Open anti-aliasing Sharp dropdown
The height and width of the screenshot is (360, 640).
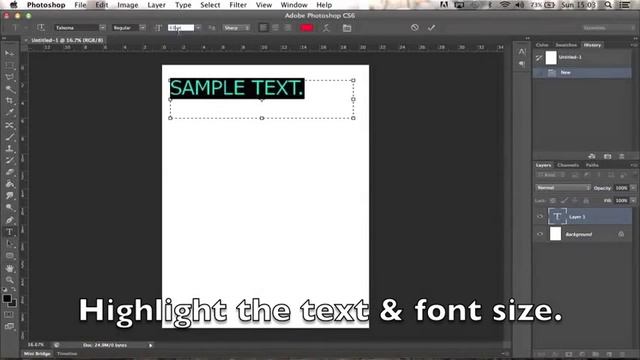[237, 28]
